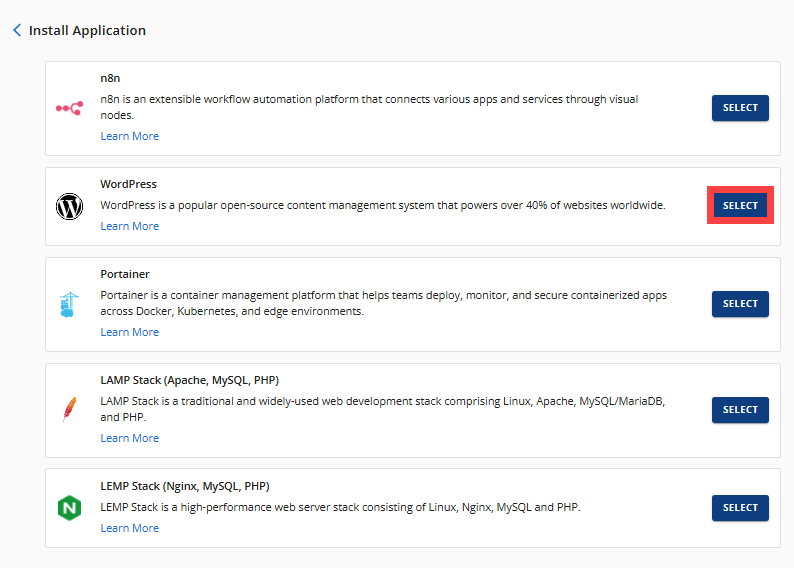Screen dimensions: 794x568
Task: Click the LEMP Stack Nginx logo icon
Action: (x=69, y=508)
